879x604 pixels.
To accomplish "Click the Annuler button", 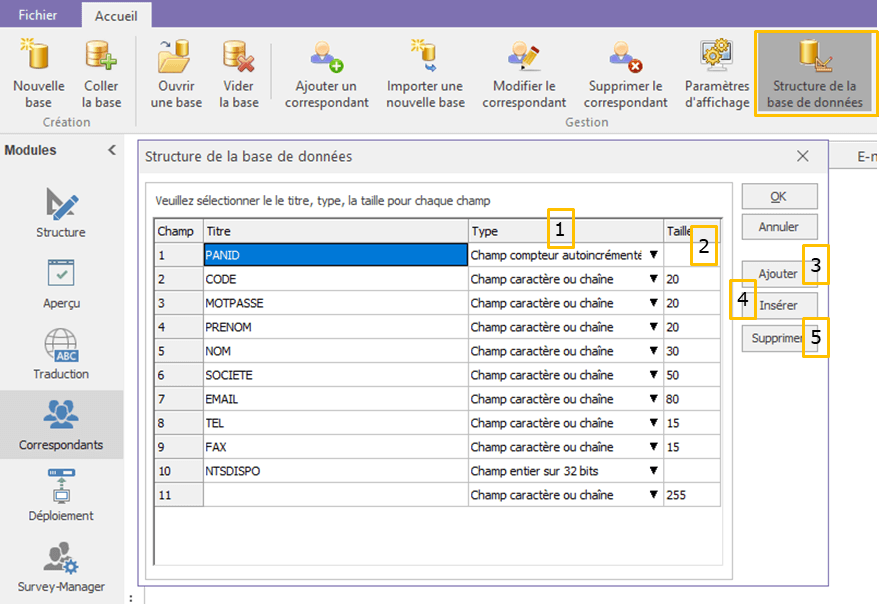I will tap(779, 227).
